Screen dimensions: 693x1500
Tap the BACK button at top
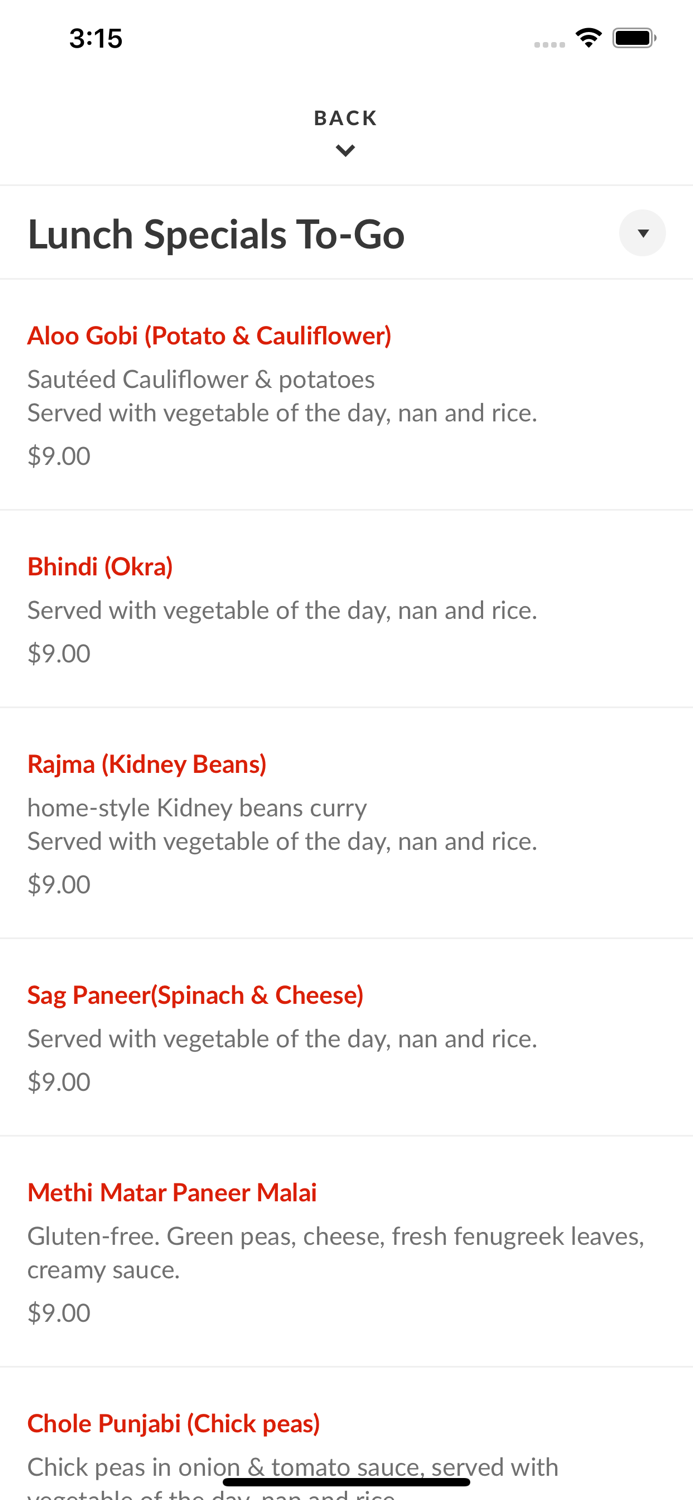pyautogui.click(x=345, y=118)
